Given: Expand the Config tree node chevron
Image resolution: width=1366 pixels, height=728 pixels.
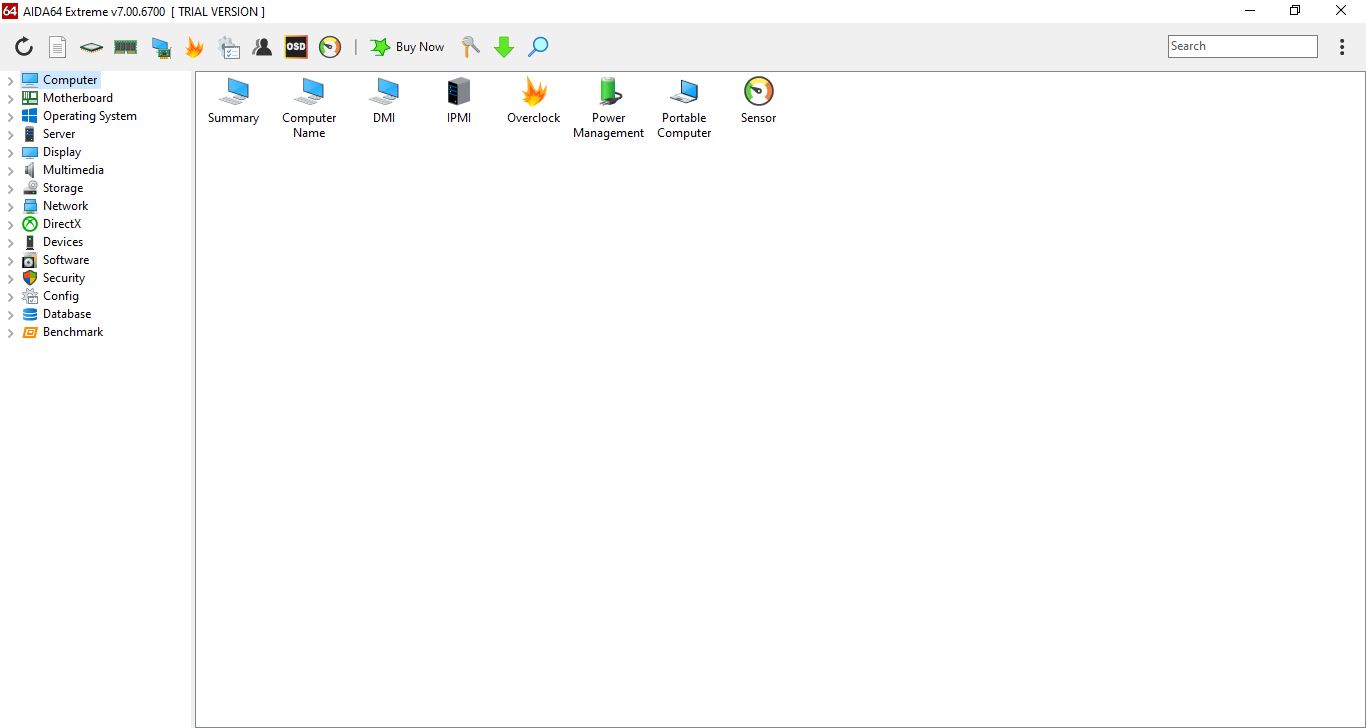Looking at the screenshot, I should click(11, 296).
